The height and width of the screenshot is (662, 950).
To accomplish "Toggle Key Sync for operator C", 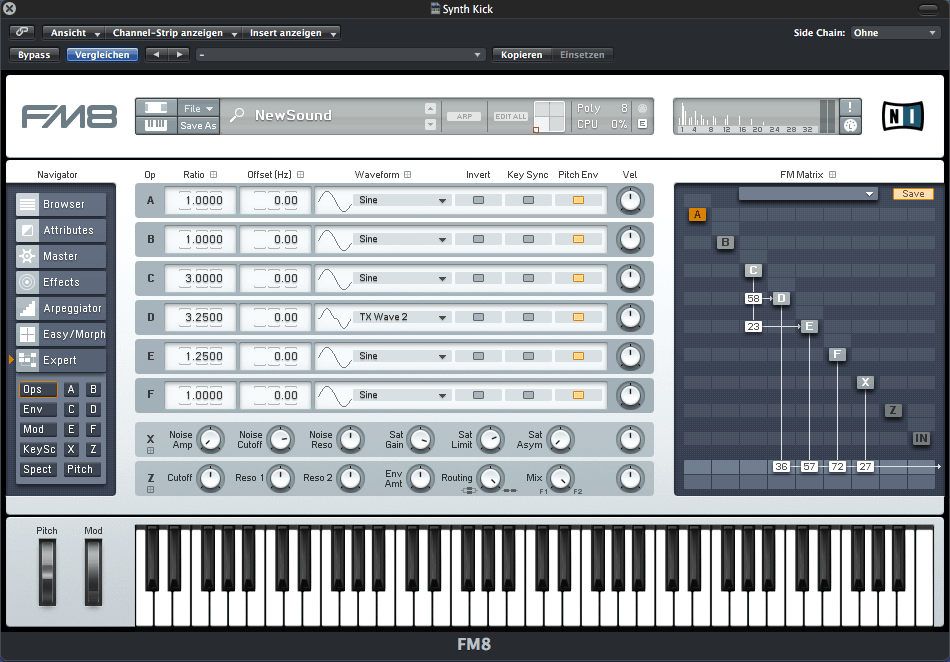I will click(528, 278).
